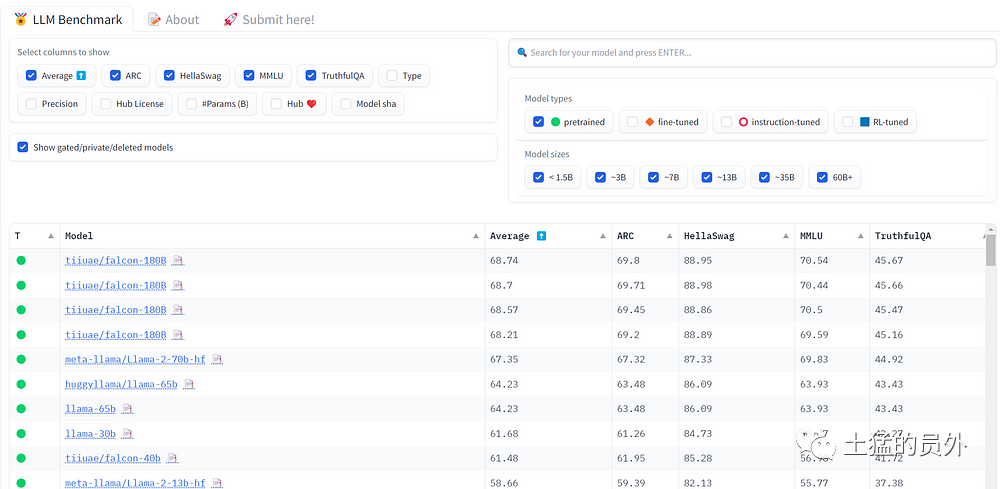Open the tiiuae/falcon-180B link with 68.7 average
This screenshot has width=1000, height=489.
(x=115, y=285)
